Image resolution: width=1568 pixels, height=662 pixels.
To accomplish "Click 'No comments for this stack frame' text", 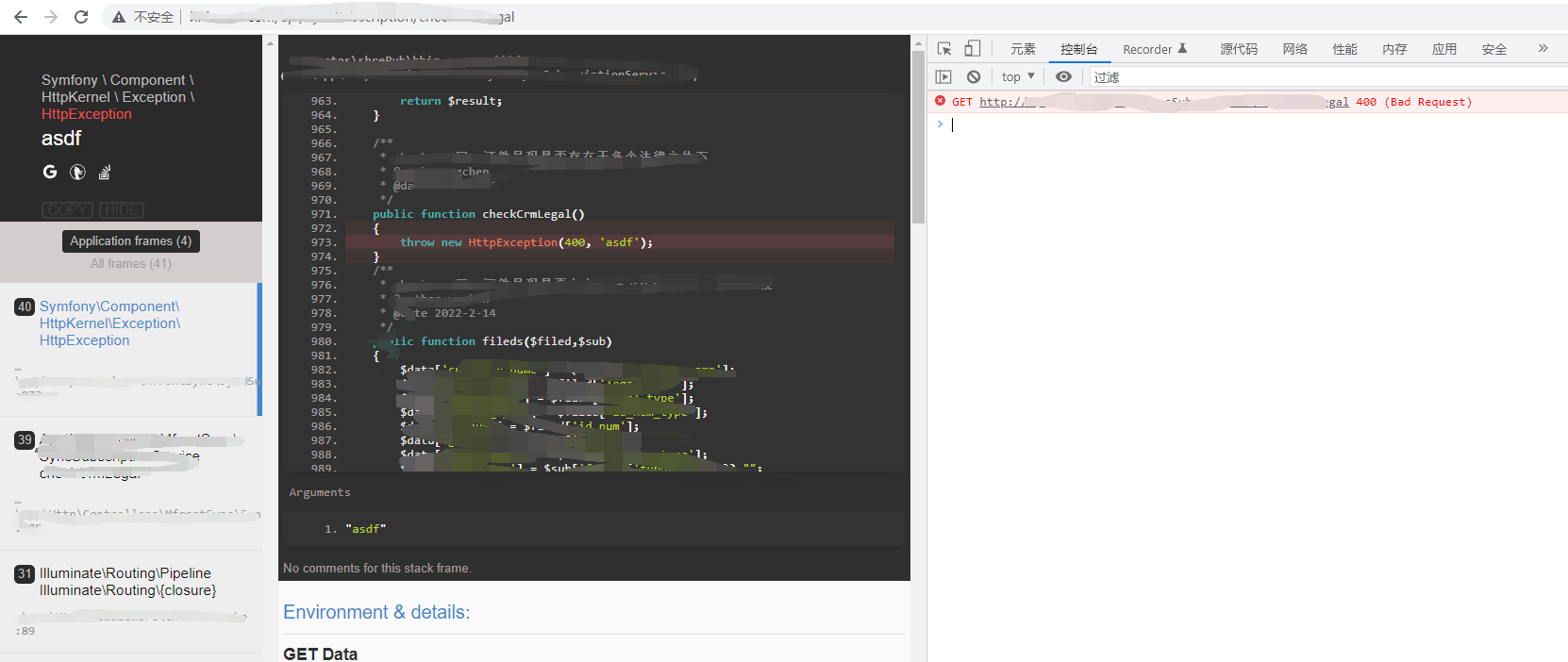I will [377, 569].
